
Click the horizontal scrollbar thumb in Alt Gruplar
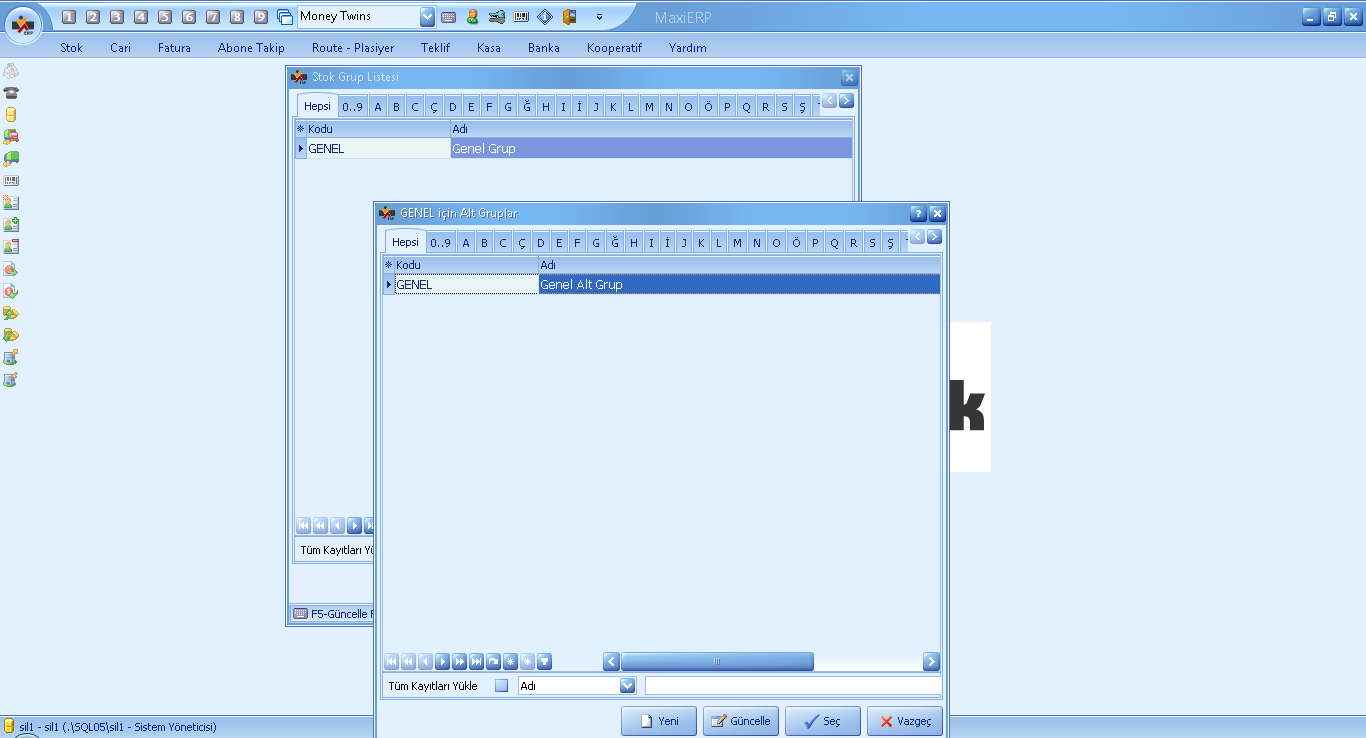pos(716,662)
